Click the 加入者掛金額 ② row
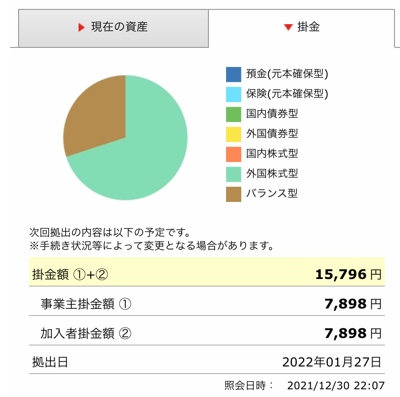This screenshot has width=400, height=397. 207,331
